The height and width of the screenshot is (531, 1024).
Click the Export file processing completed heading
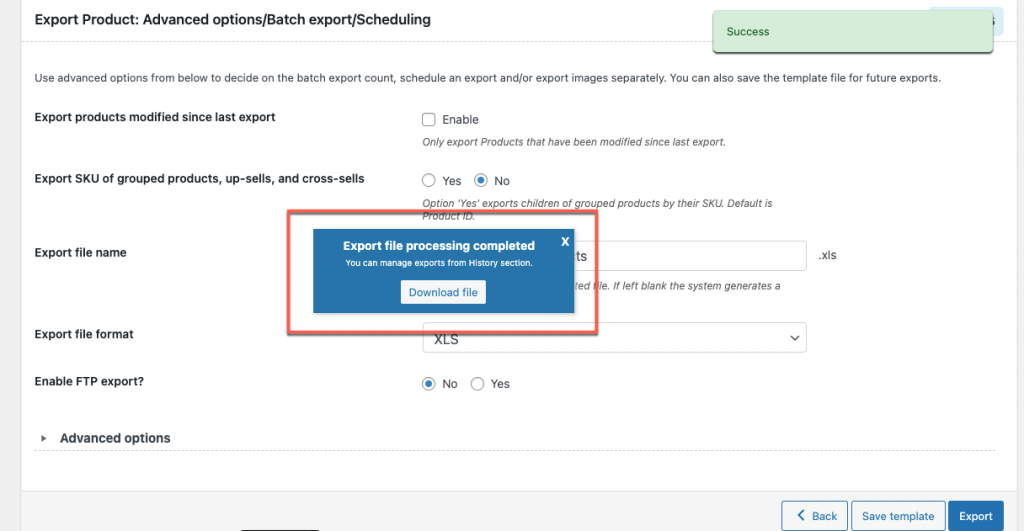coord(439,246)
